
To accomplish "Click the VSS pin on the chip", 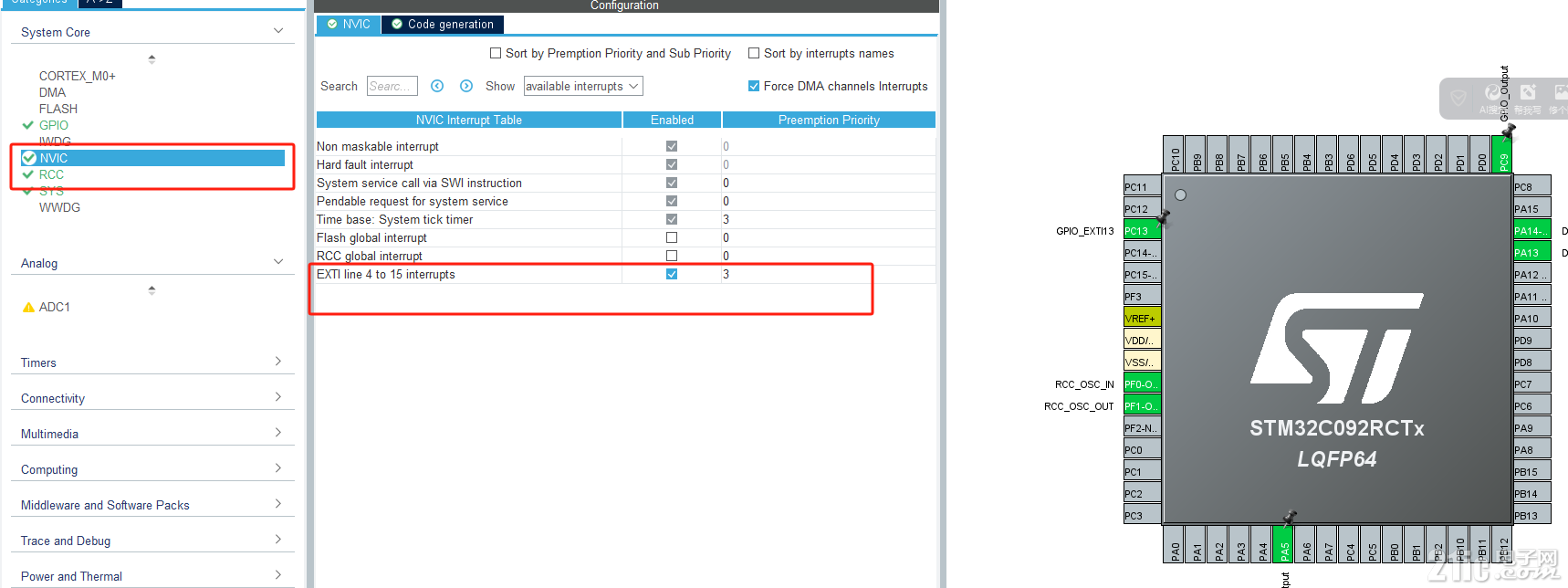I will point(1142,362).
